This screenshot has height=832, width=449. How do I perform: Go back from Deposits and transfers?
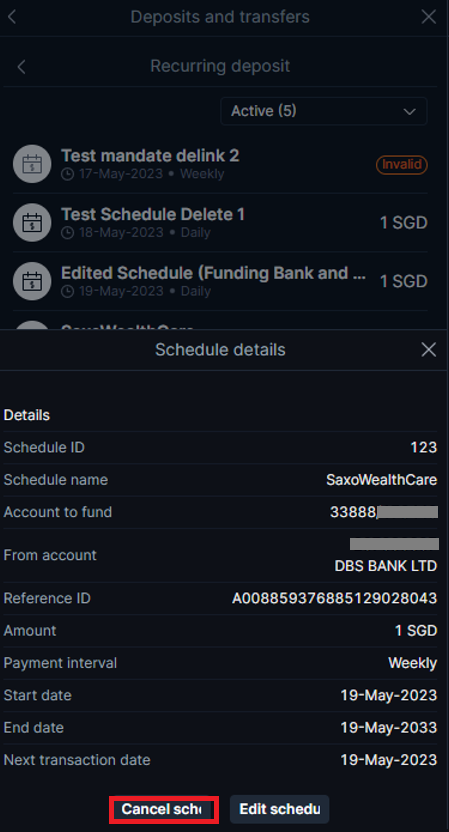[x=12, y=17]
